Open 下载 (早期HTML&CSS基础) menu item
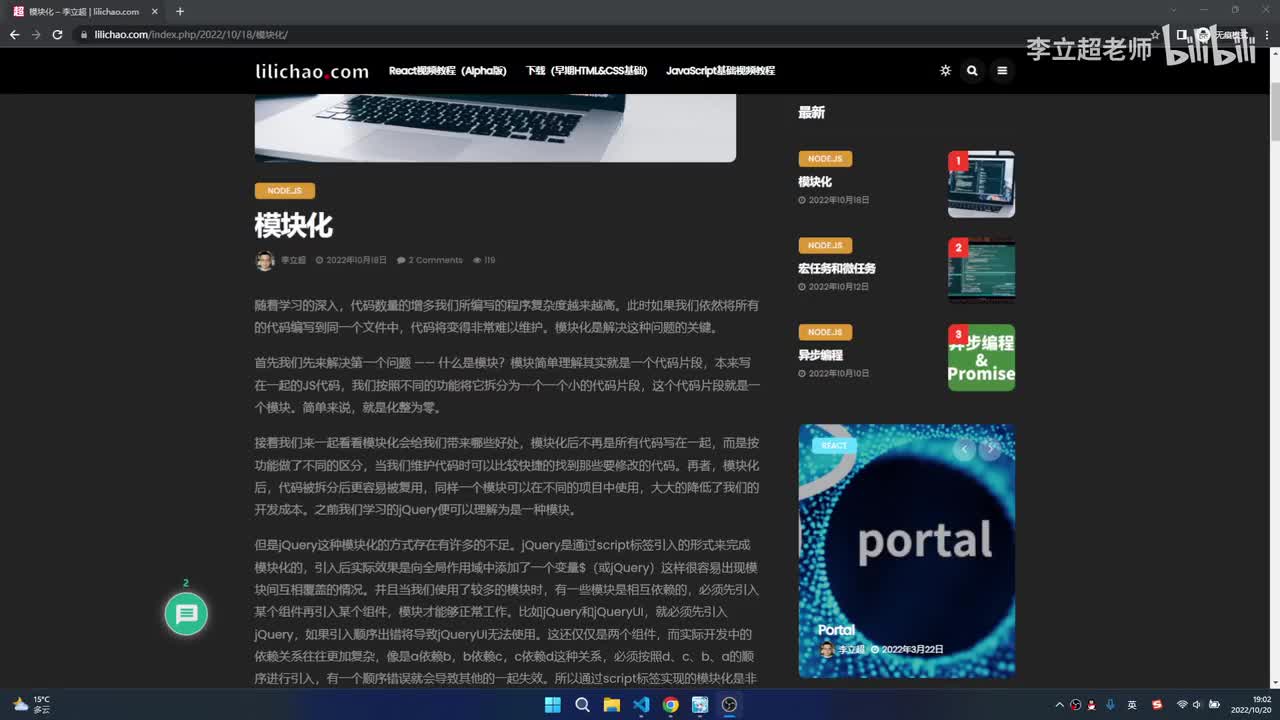This screenshot has width=1280, height=720. pyautogui.click(x=586, y=71)
